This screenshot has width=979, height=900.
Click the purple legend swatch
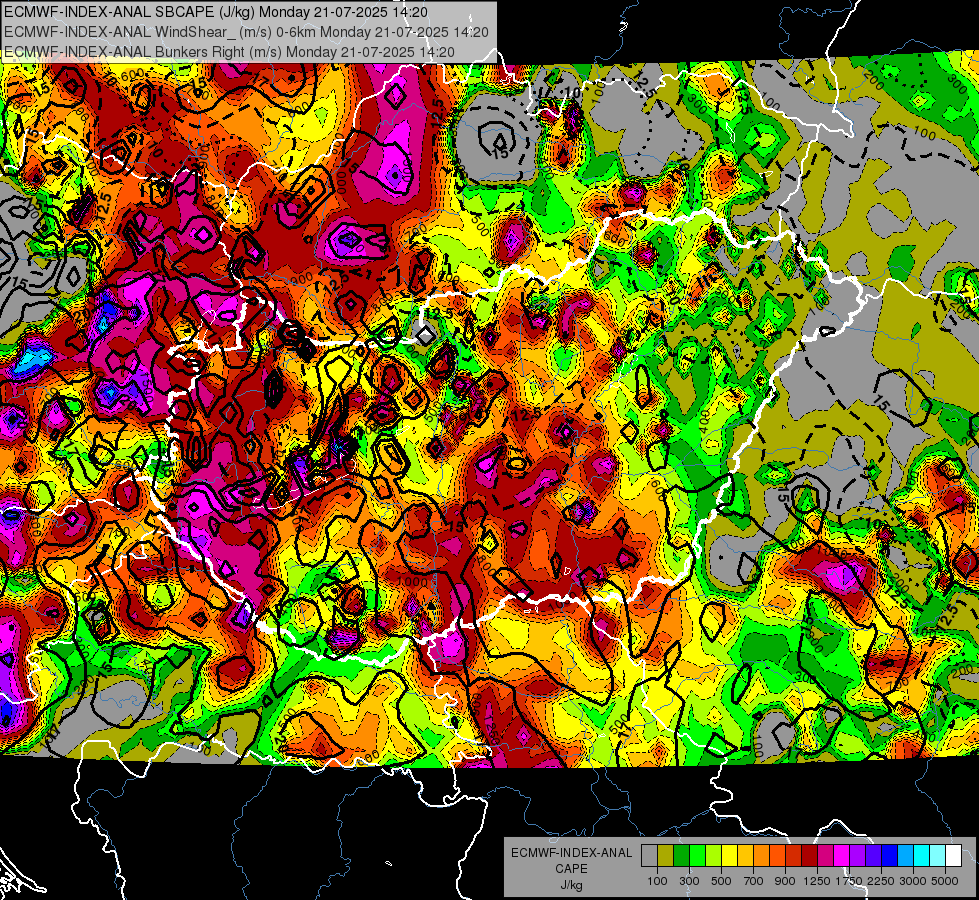858,856
